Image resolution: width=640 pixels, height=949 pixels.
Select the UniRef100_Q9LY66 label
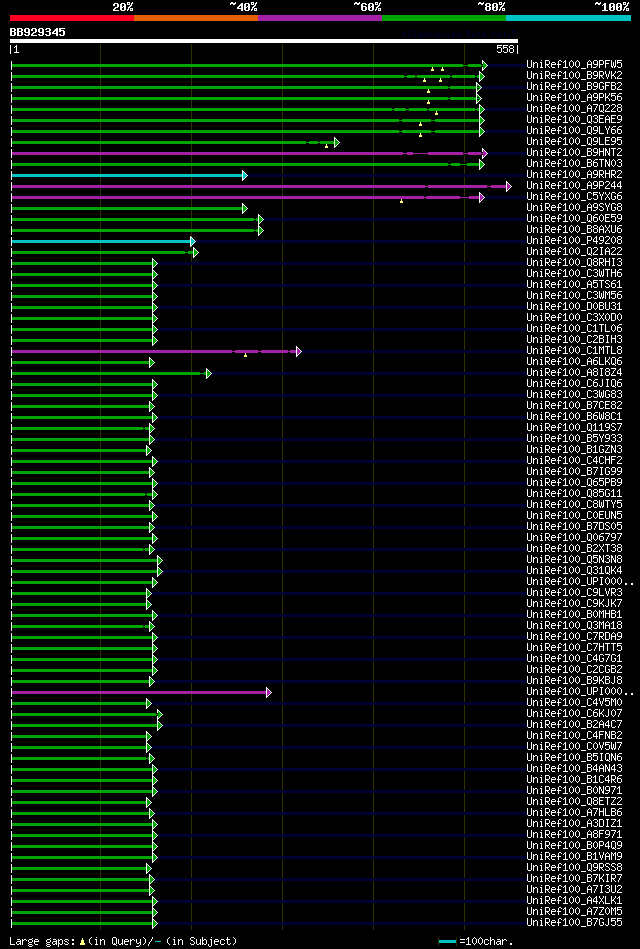(575, 130)
